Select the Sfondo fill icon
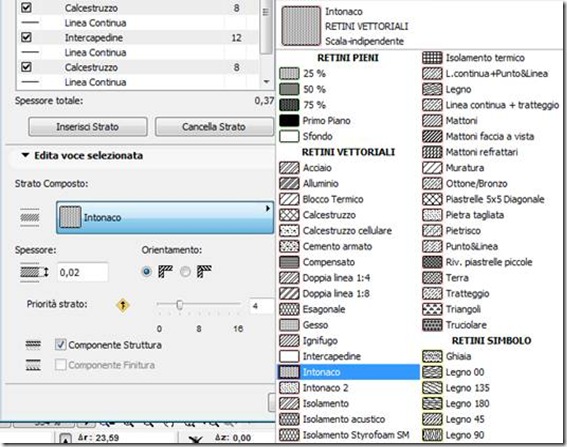The height and width of the screenshot is (447, 567). pyautogui.click(x=289, y=136)
